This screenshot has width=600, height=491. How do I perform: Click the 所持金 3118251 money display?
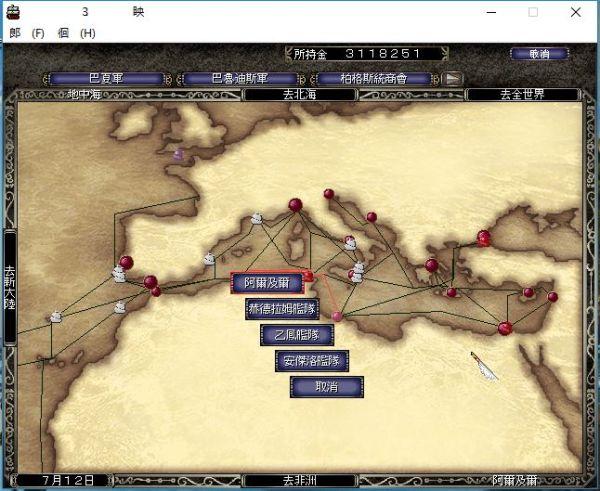pos(366,54)
